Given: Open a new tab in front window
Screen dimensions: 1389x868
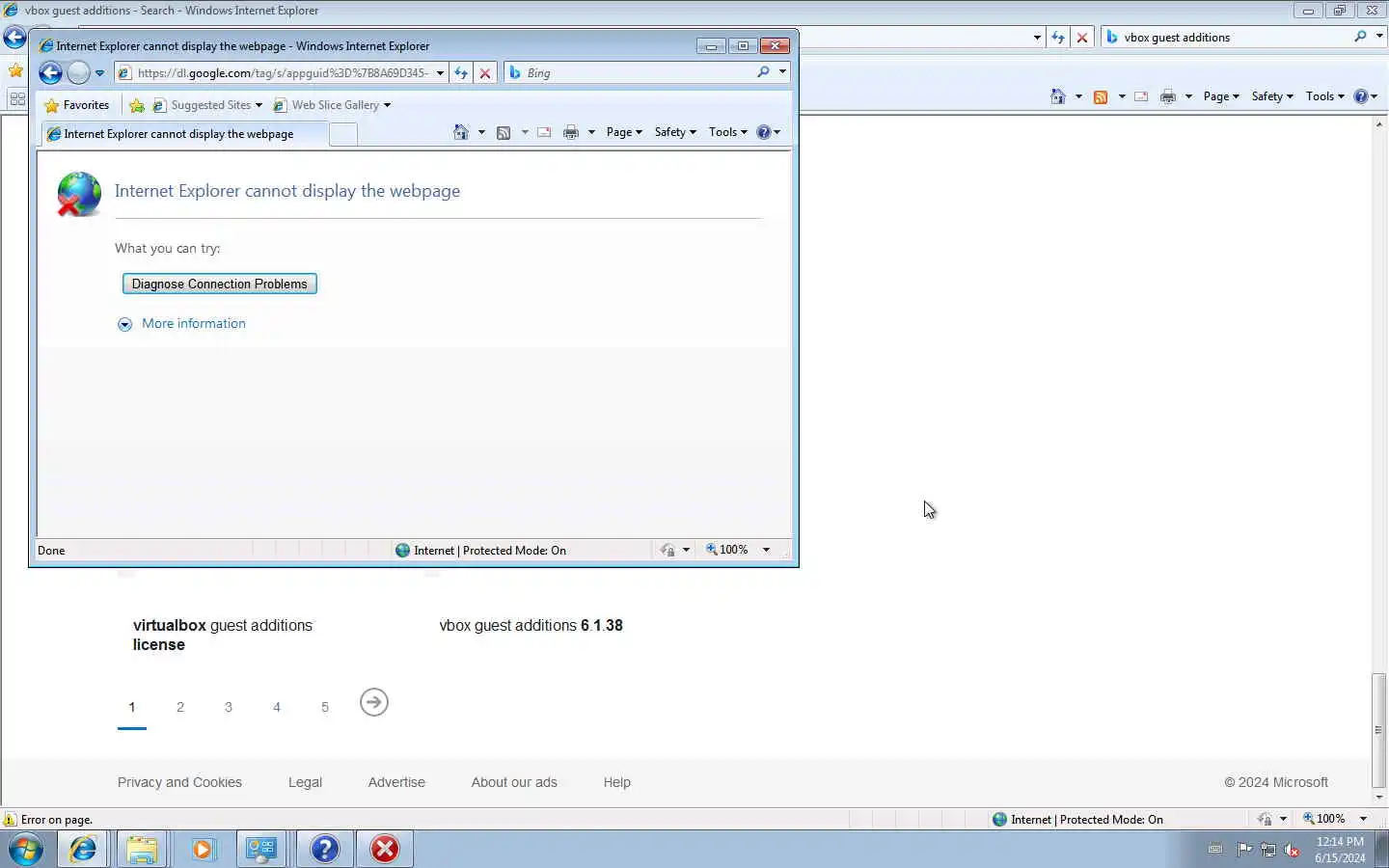Looking at the screenshot, I should coord(342,135).
